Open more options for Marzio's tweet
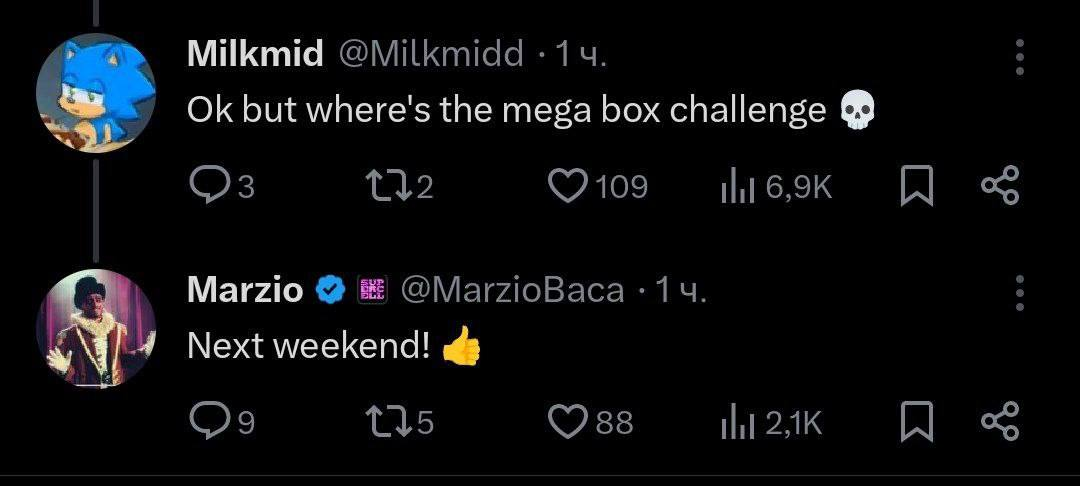Viewport: 1080px width, 486px height. (x=1020, y=294)
